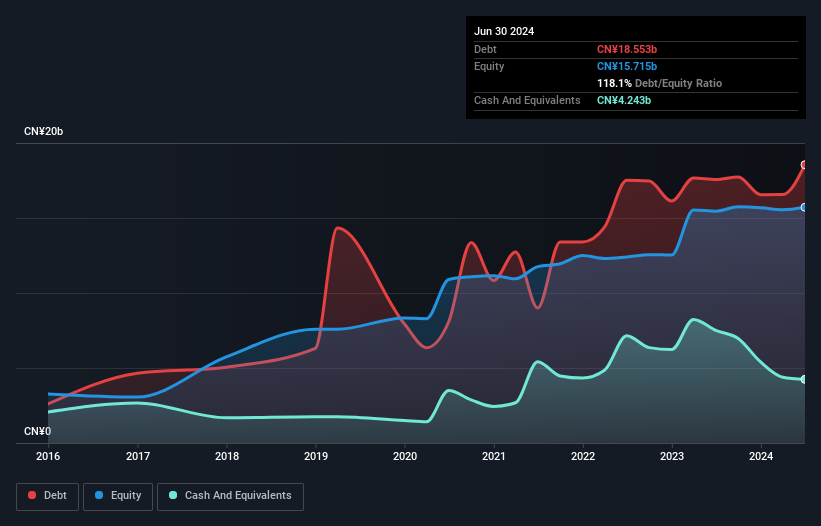Image resolution: width=821 pixels, height=526 pixels.
Task: Click the teal Cash endpoint marker
Action: click(x=804, y=379)
